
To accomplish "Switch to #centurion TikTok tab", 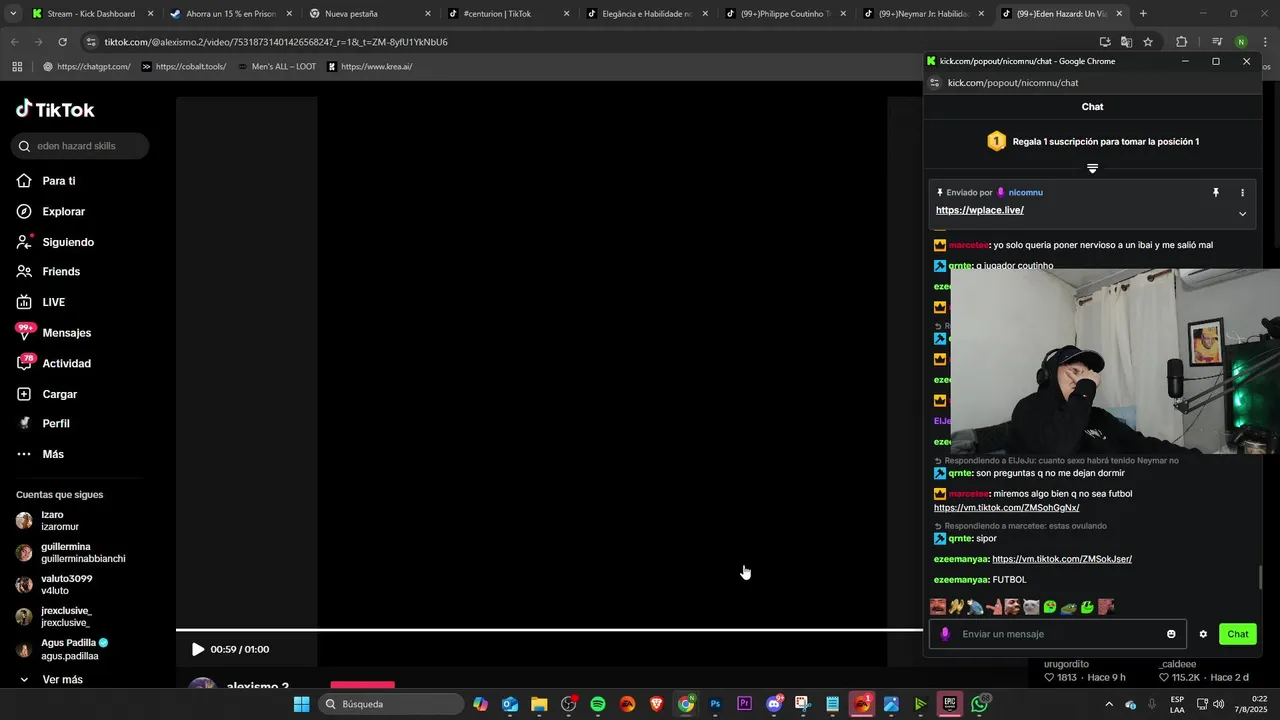I will (508, 14).
